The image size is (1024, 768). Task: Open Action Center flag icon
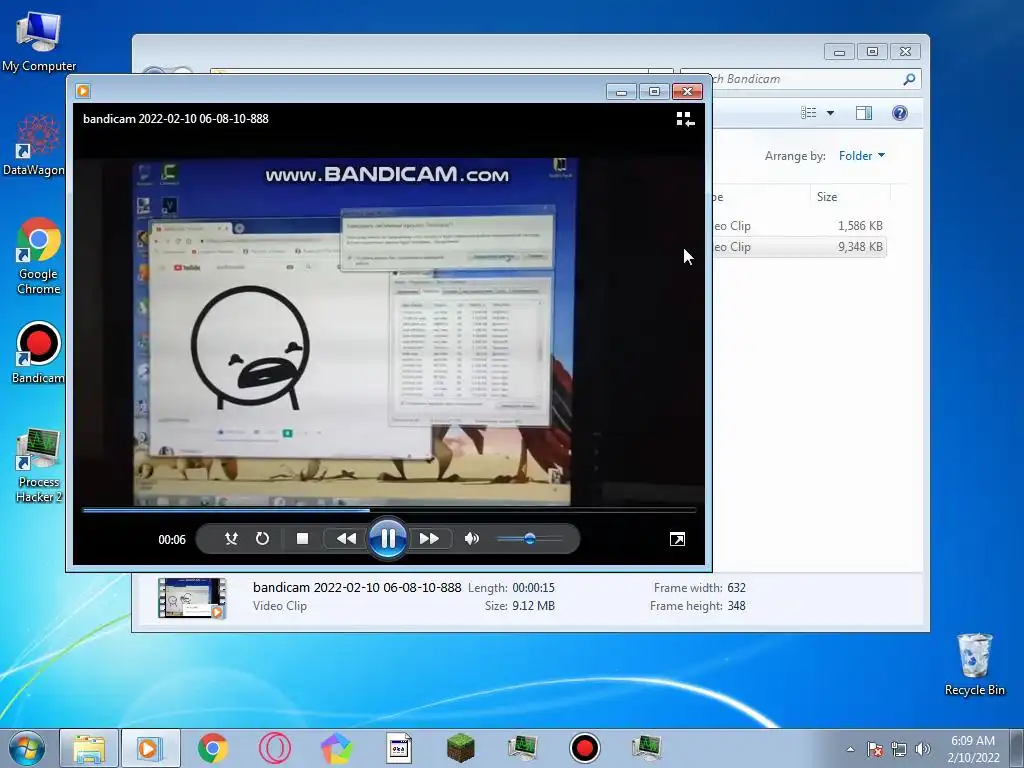[875, 749]
